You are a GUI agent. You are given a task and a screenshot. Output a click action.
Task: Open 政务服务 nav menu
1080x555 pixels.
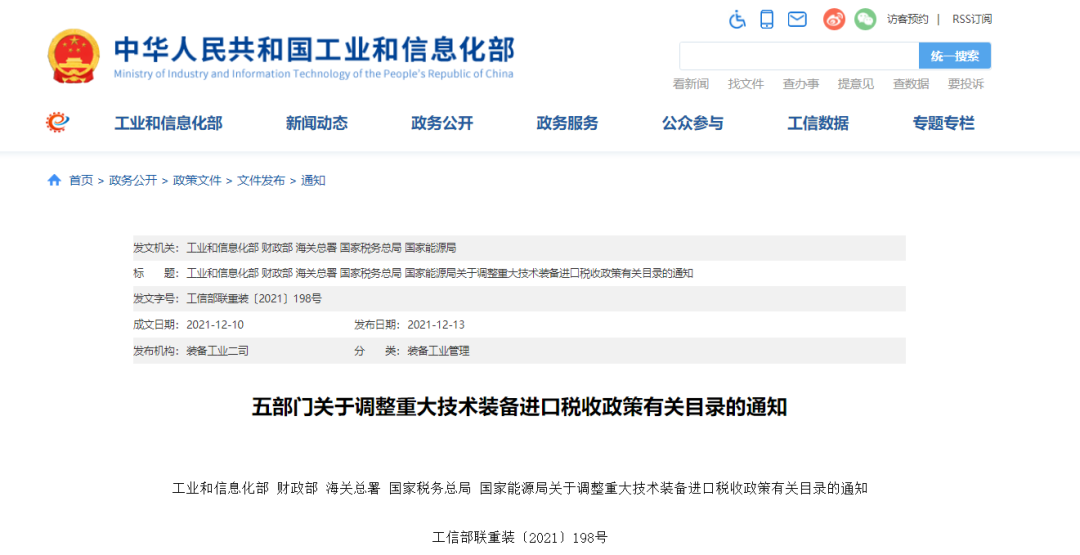click(568, 123)
